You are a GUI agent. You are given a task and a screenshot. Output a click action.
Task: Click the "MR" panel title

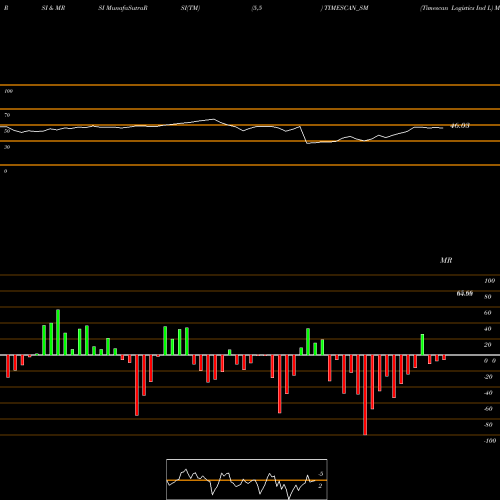tap(446, 260)
